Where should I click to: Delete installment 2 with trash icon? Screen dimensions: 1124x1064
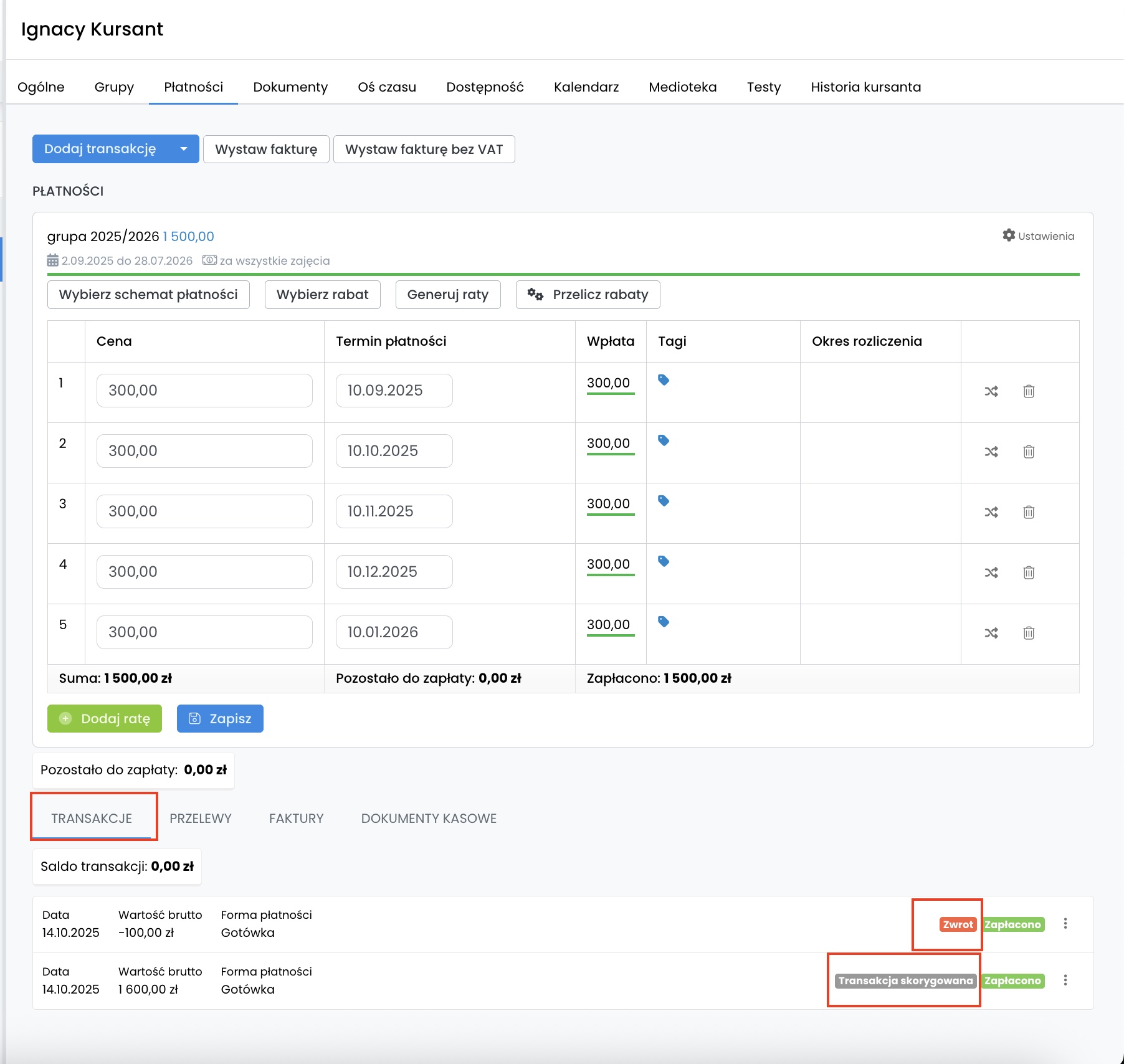tap(1028, 452)
